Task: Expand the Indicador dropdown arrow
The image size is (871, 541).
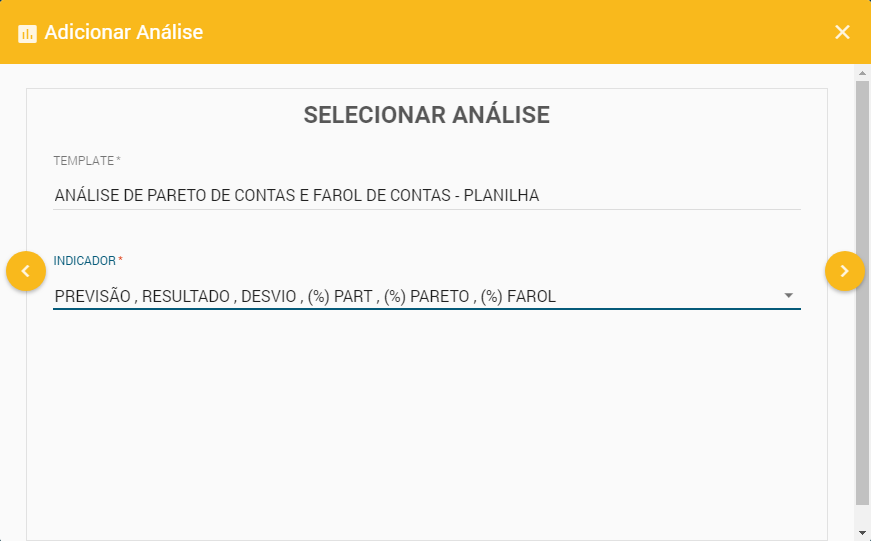Action: coord(788,296)
